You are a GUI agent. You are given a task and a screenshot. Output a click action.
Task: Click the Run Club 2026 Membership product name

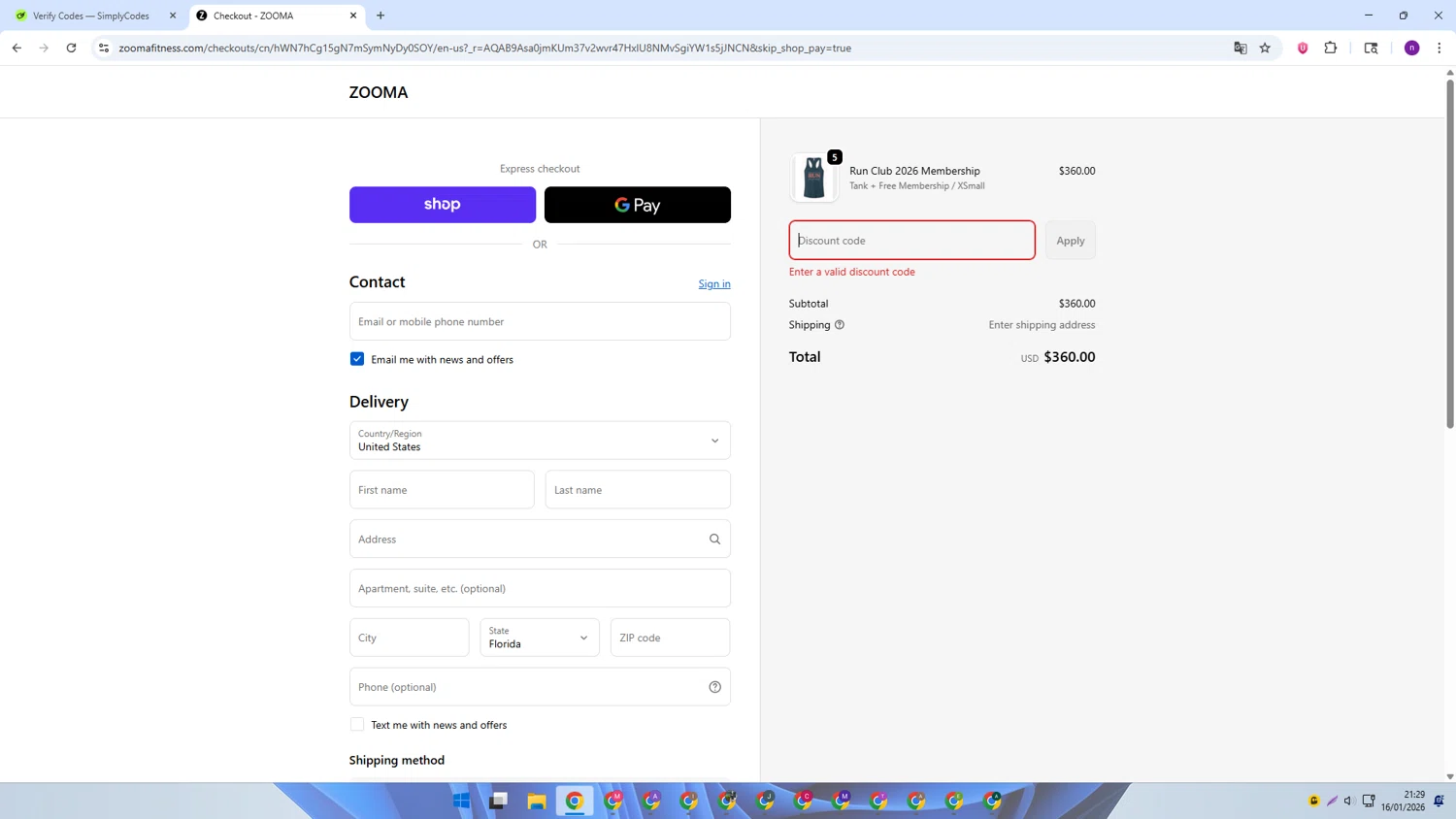(914, 171)
